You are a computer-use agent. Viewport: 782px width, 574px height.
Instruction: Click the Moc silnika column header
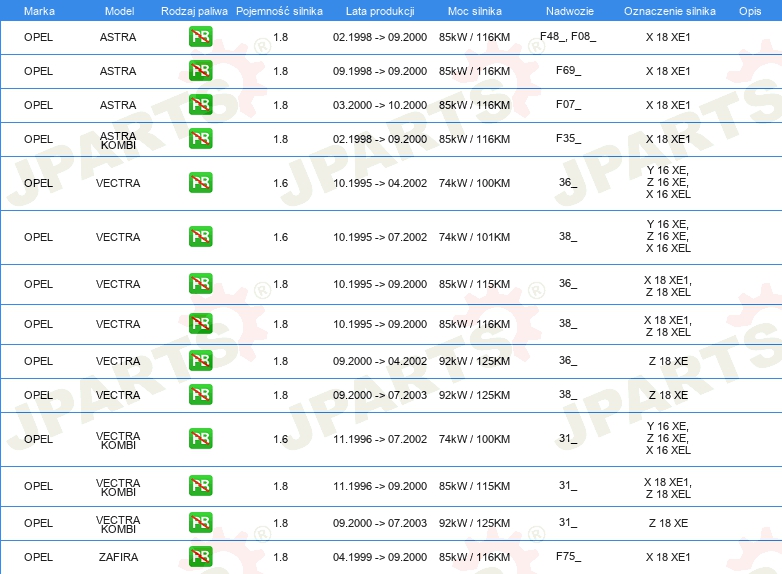click(x=475, y=11)
